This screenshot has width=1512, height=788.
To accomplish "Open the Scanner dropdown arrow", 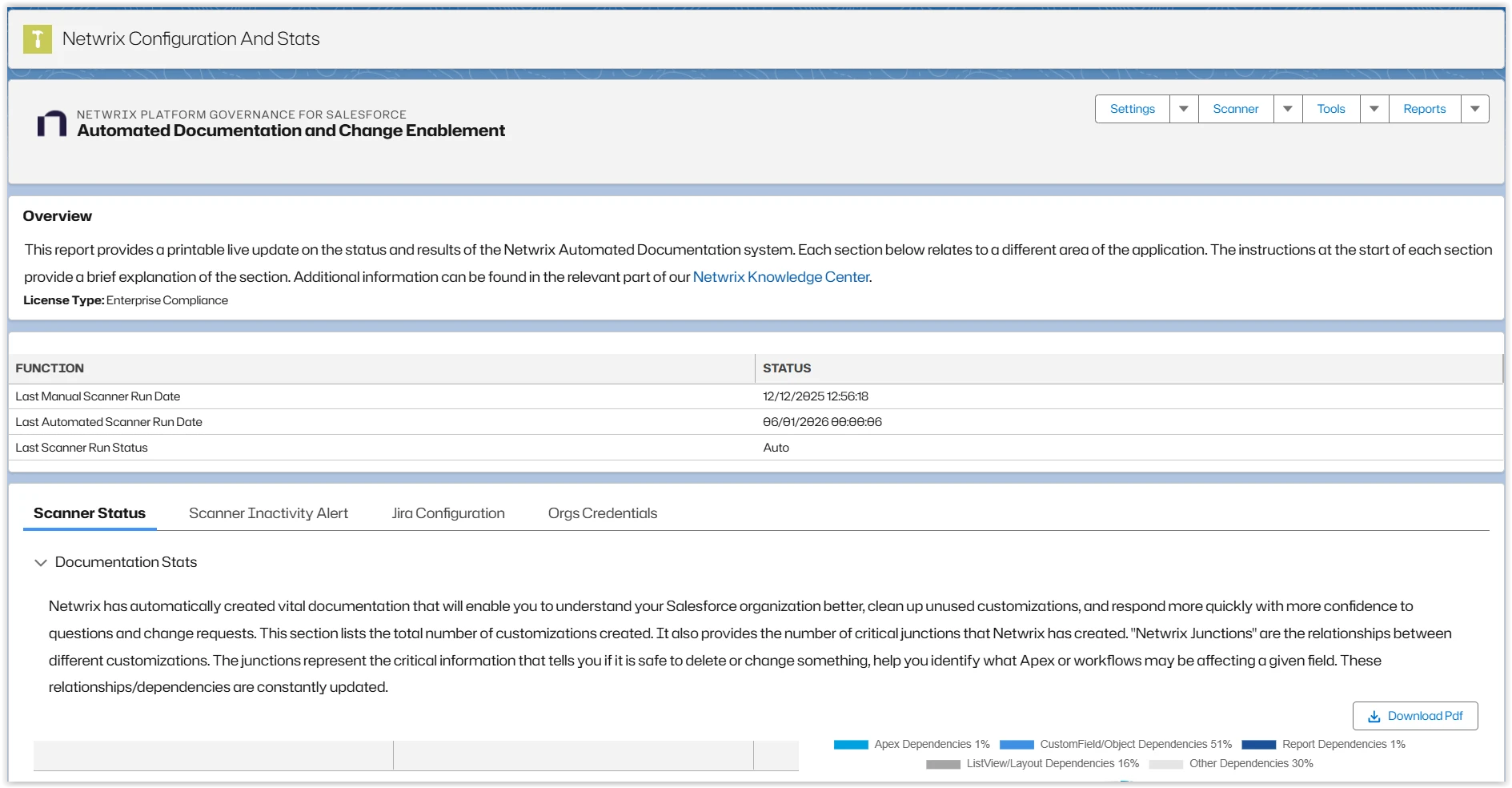I will pos(1288,109).
